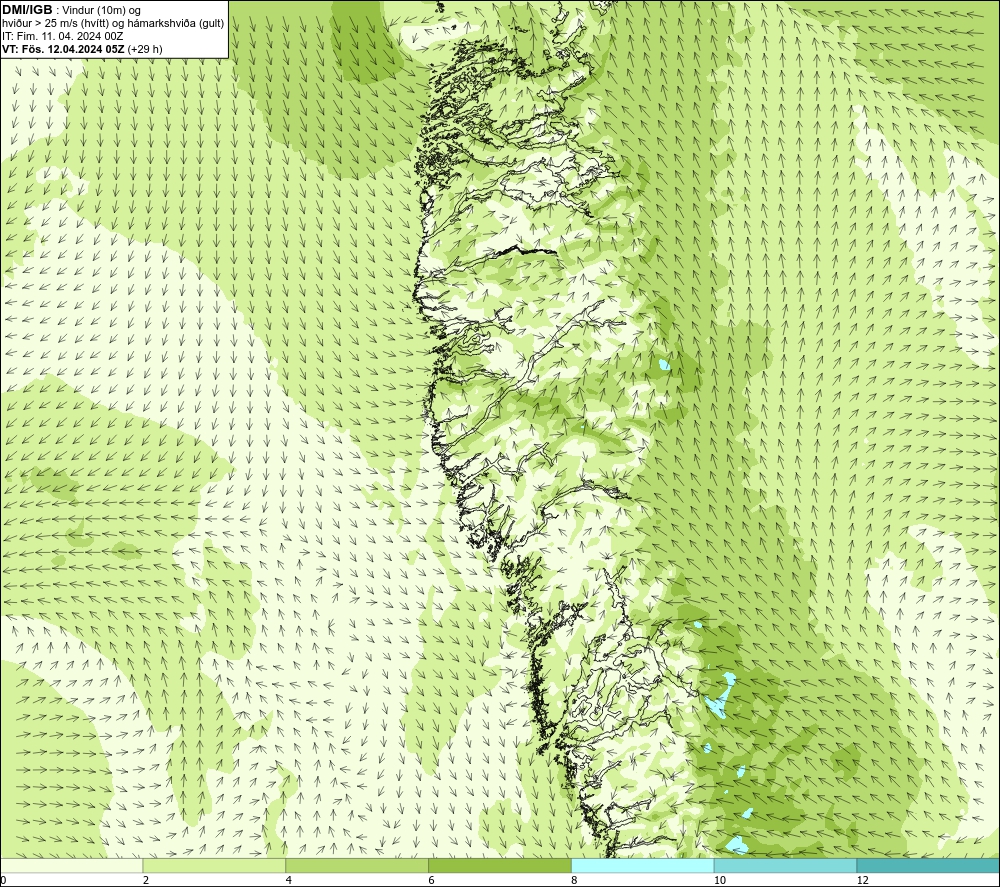Image resolution: width=1000 pixels, height=887 pixels.
Task: Click the scale label '0'
Action: [3, 881]
